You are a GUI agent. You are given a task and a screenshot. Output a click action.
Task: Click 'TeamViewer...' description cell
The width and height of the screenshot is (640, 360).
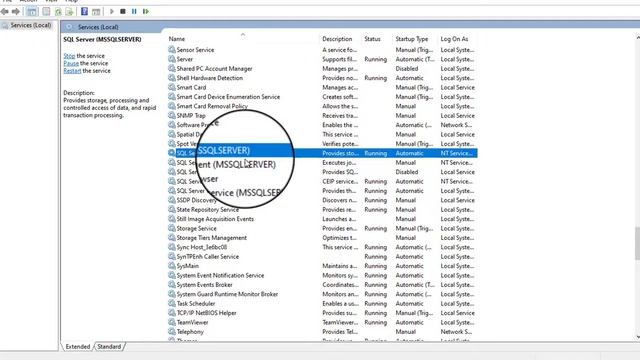point(340,322)
